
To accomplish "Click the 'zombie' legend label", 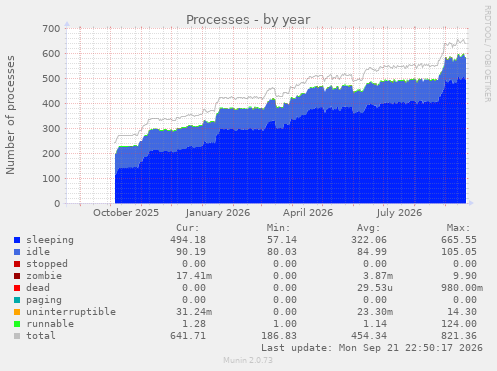I will tap(44, 276).
